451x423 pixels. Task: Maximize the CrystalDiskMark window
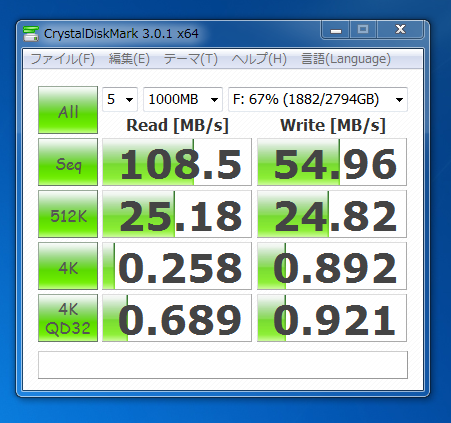coord(363,30)
